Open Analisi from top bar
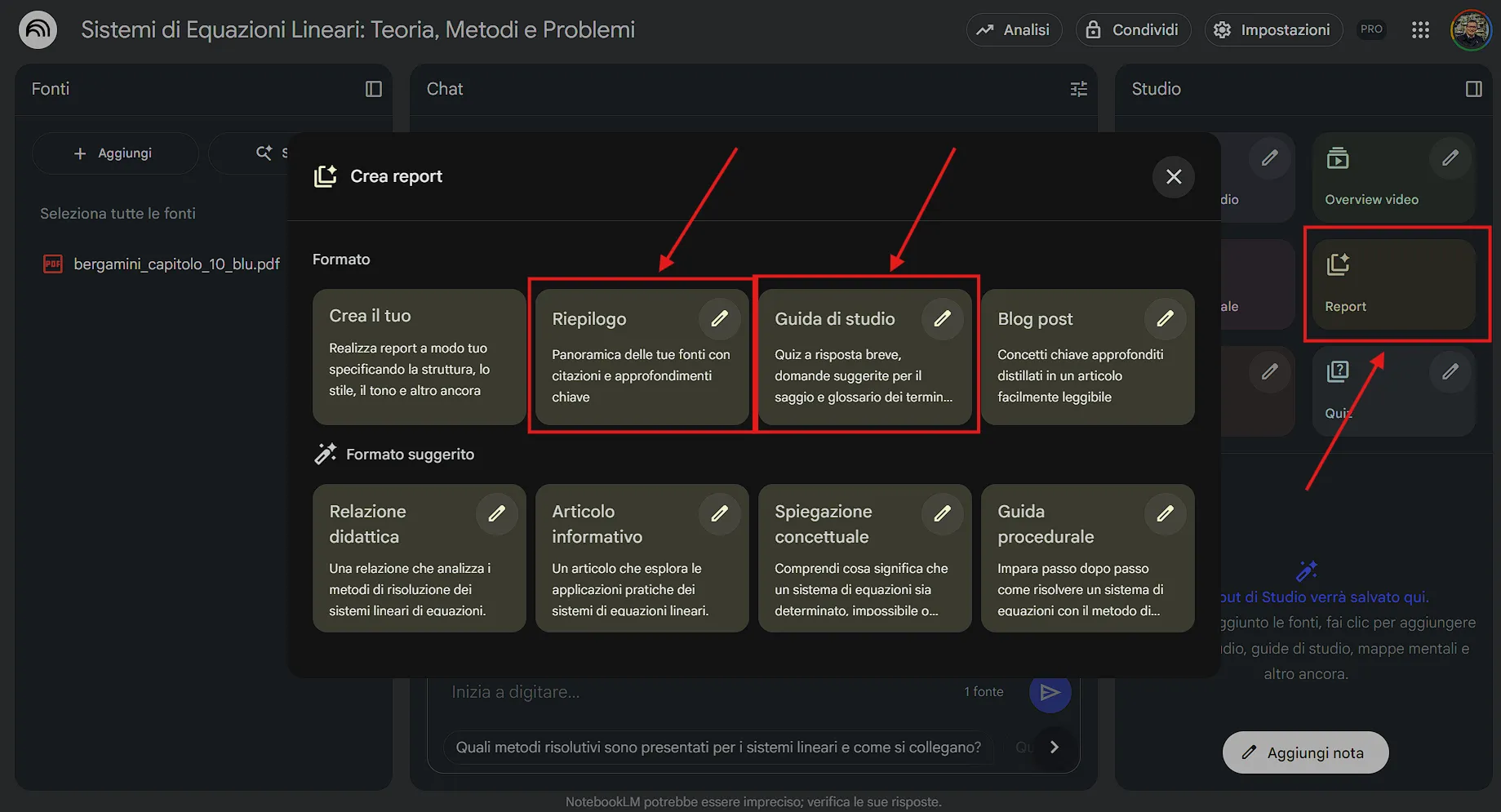 point(1014,30)
